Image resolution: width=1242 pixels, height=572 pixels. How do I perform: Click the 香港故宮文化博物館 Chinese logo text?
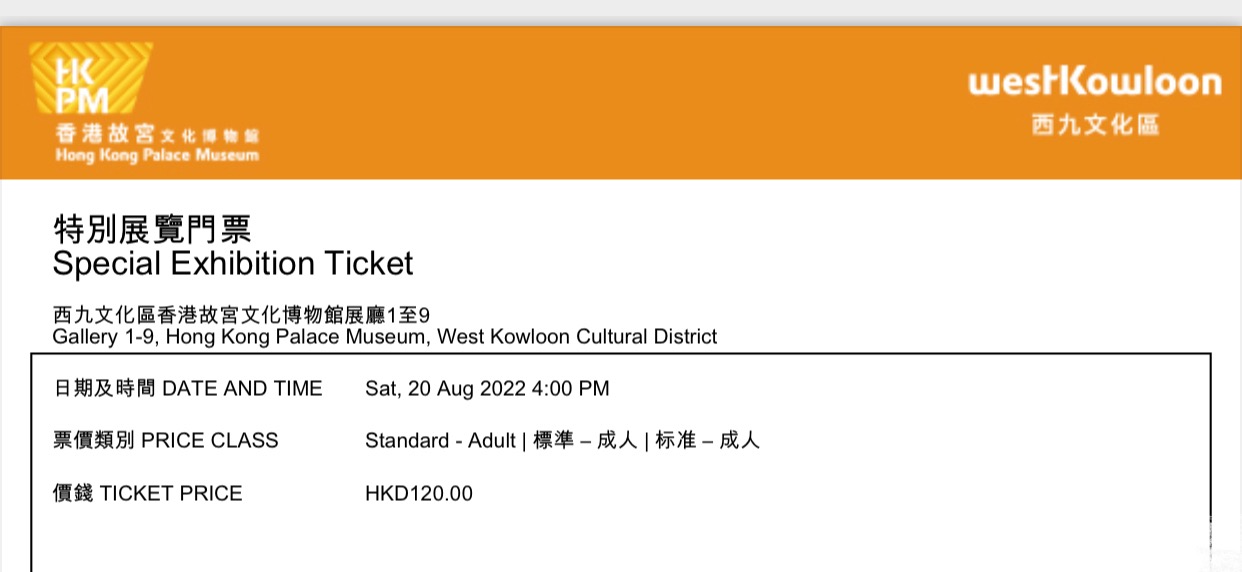(157, 135)
